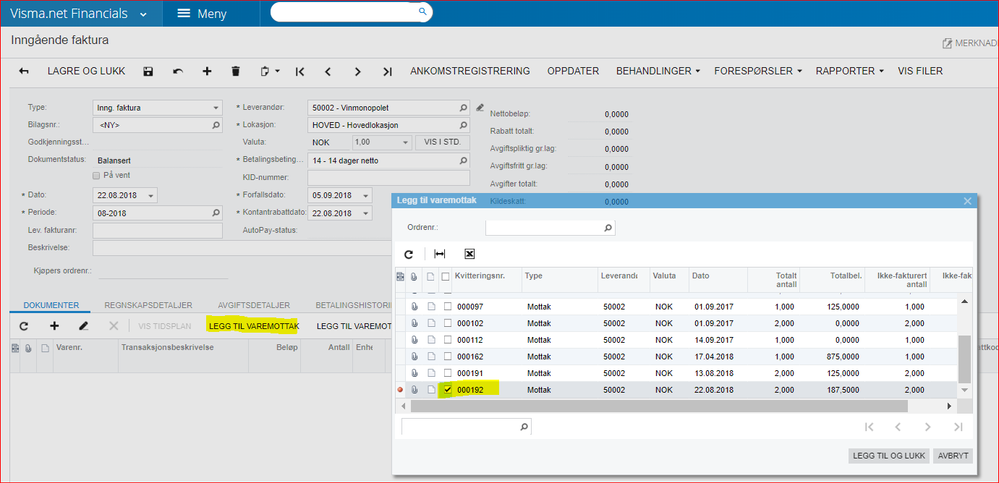Go to next record chevron

(357, 71)
